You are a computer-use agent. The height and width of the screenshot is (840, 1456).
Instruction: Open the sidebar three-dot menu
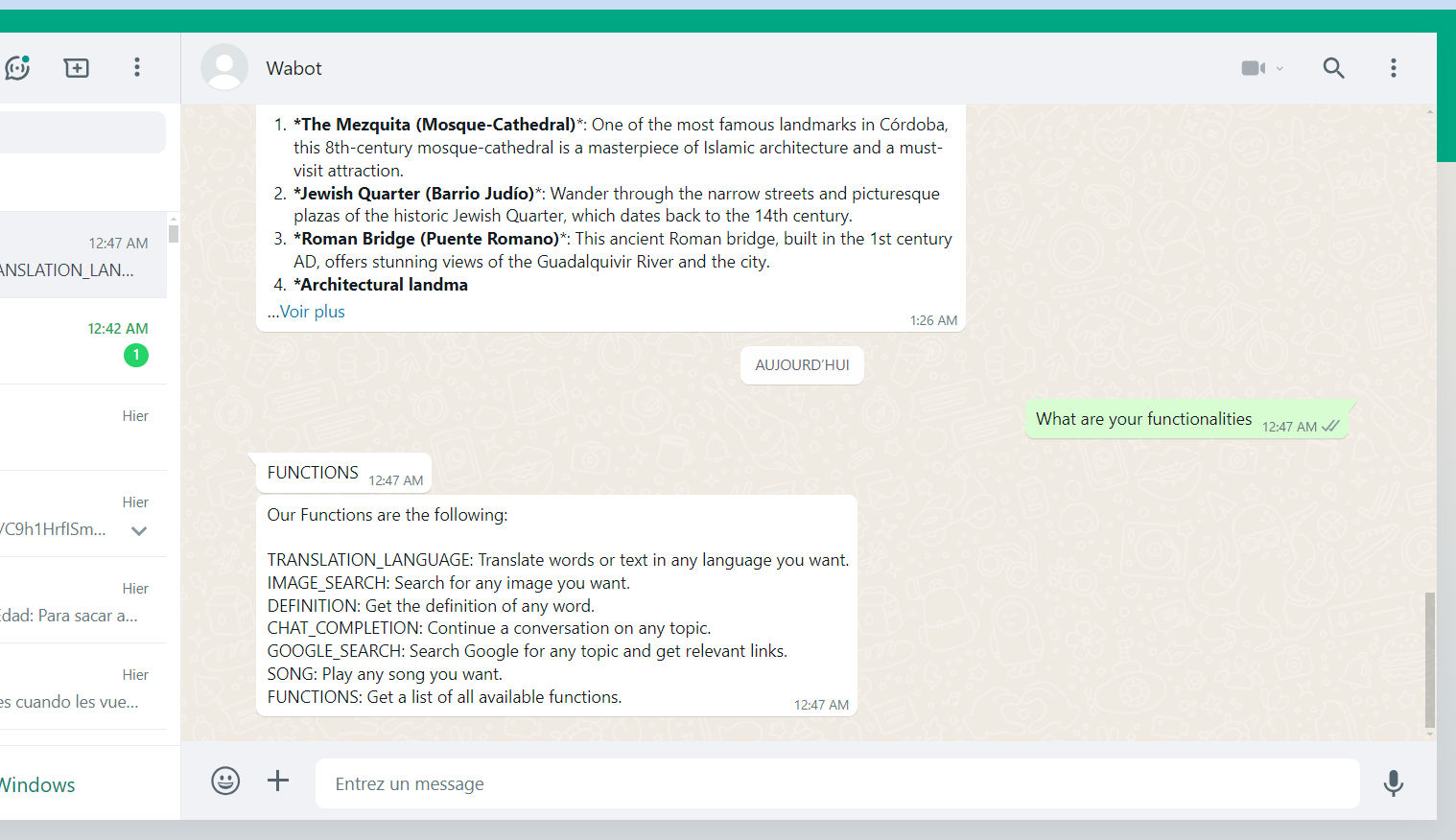pos(137,67)
